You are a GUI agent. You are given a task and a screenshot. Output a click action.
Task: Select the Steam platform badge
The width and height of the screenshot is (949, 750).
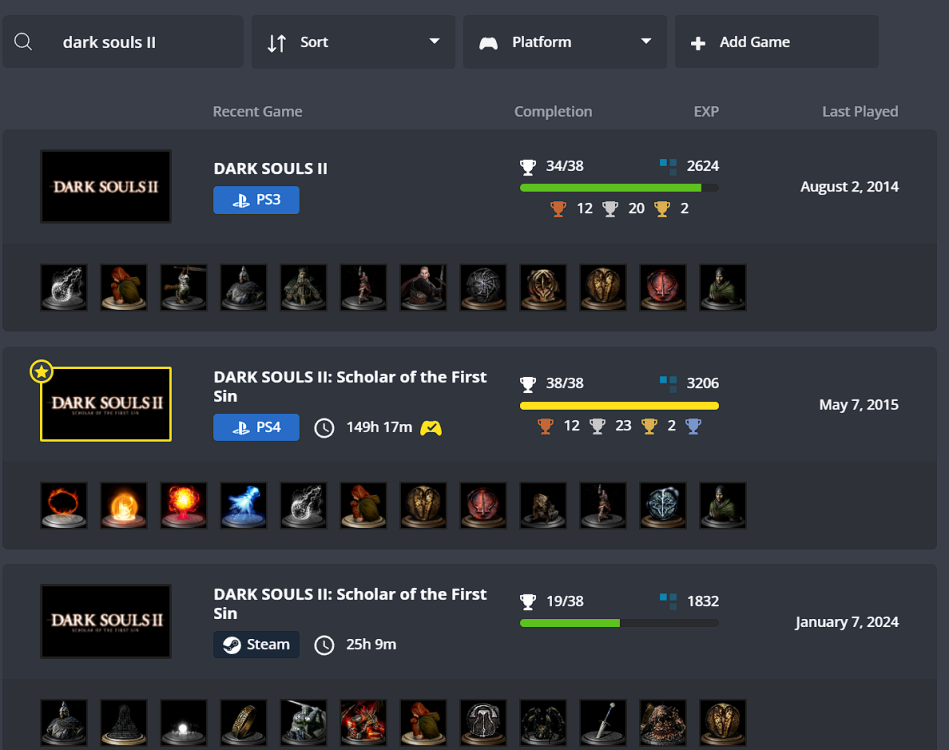click(256, 644)
